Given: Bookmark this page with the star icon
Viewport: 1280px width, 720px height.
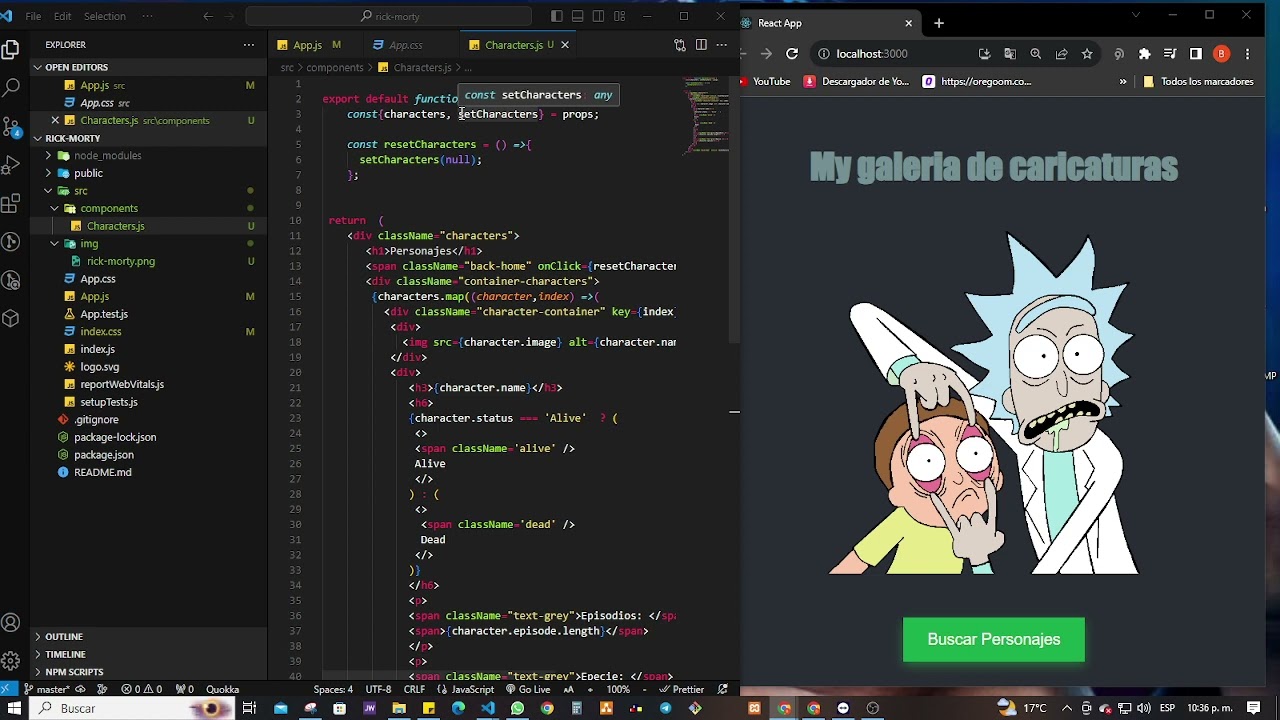Looking at the screenshot, I should click(x=1087, y=54).
